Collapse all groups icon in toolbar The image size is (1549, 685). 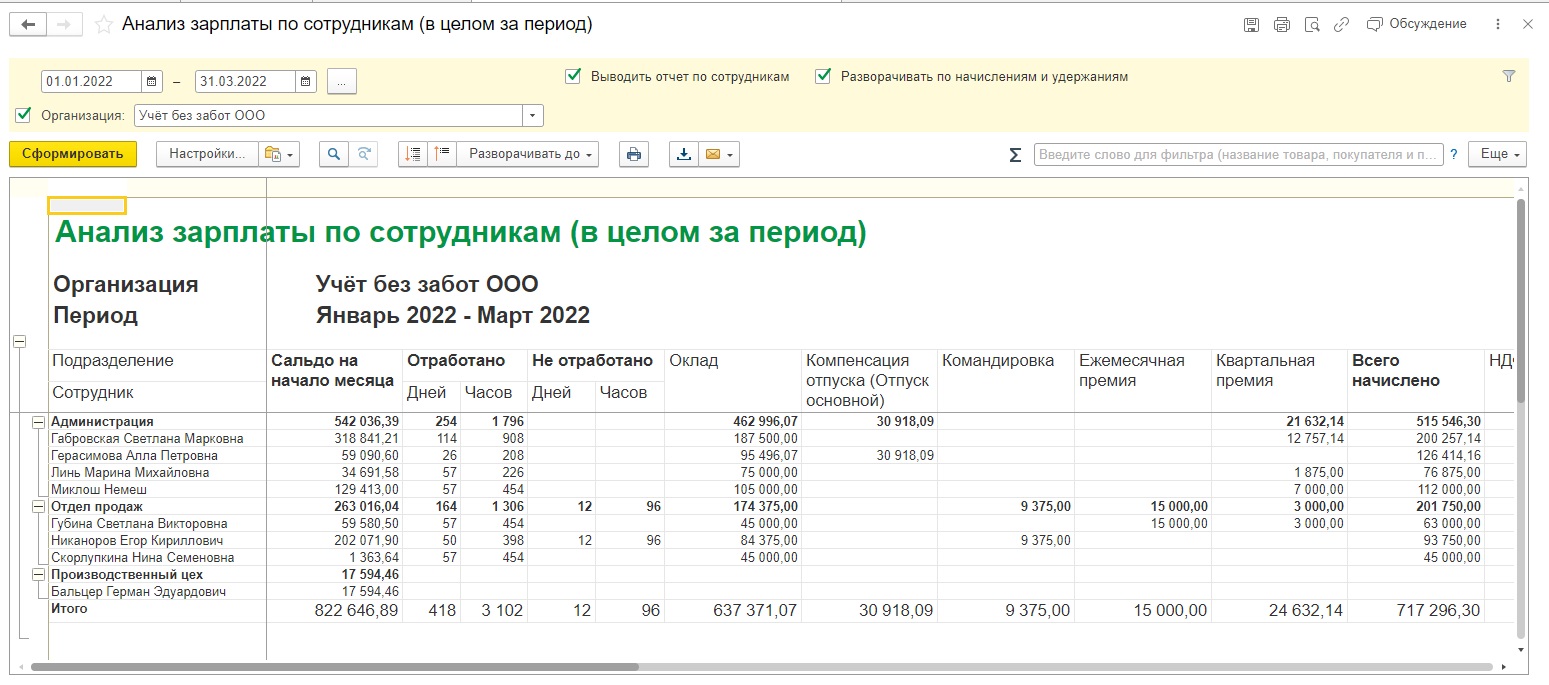pyautogui.click(x=413, y=154)
